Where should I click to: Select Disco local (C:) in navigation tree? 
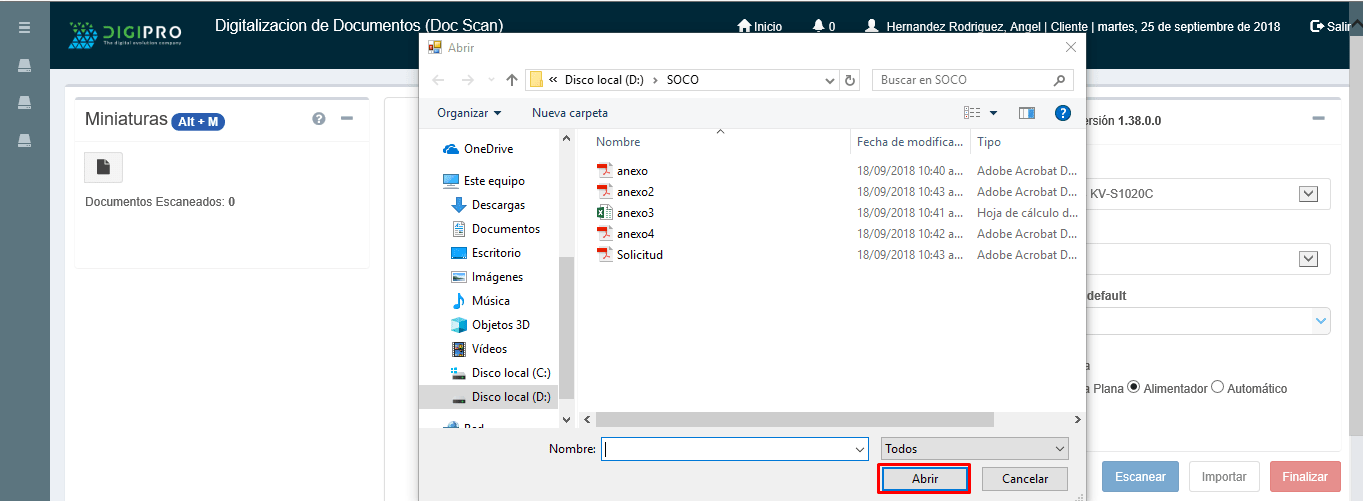pyautogui.click(x=510, y=373)
